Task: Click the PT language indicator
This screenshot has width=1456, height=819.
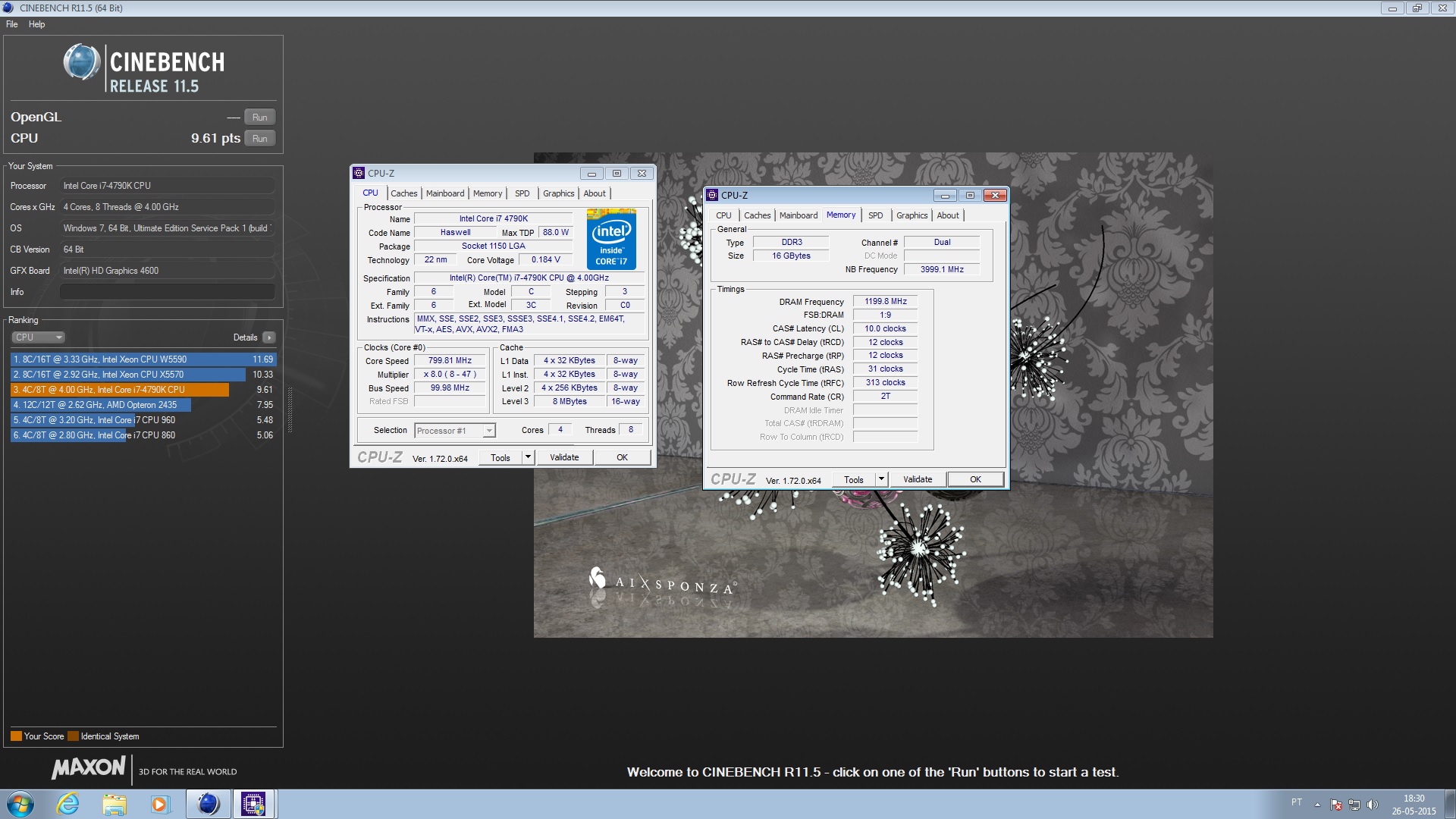Action: point(1297,802)
